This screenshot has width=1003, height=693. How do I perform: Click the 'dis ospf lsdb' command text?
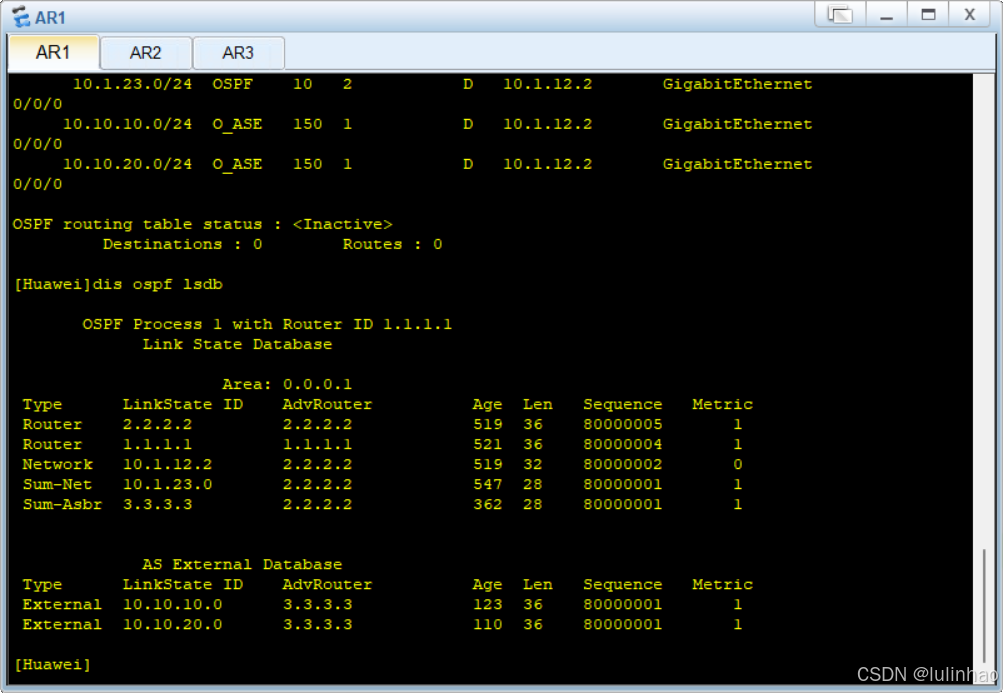tap(158, 284)
